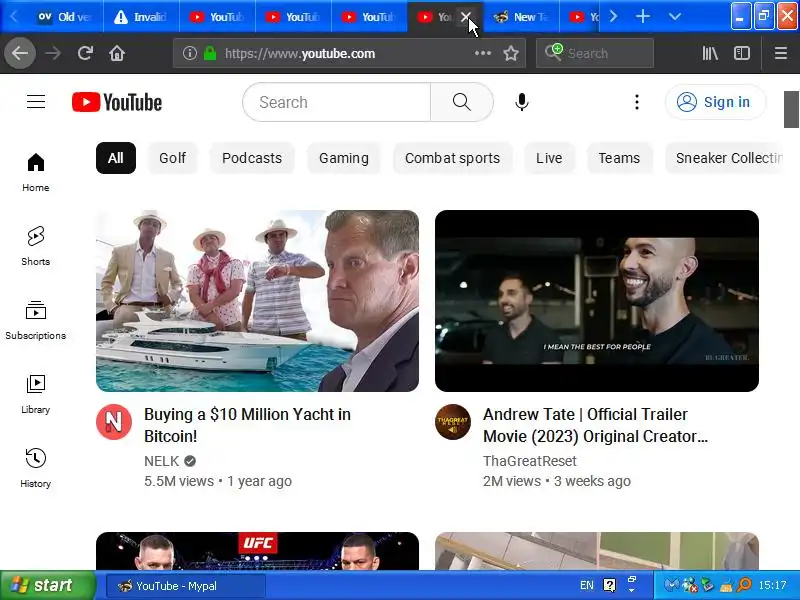The image size is (800, 600).
Task: Open the browser home page
Action: (117, 53)
